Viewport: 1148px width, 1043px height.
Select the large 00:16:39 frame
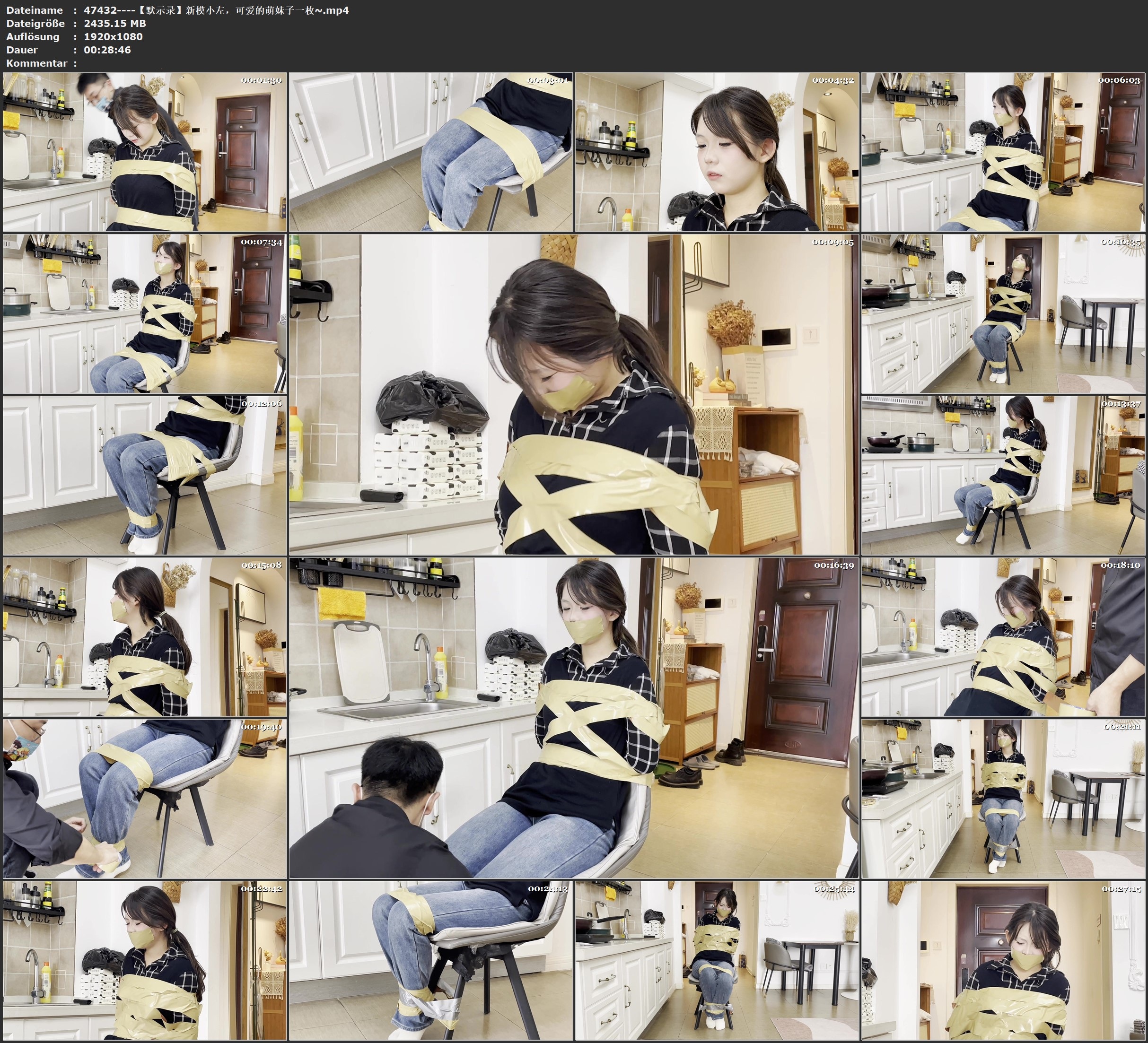[573, 717]
